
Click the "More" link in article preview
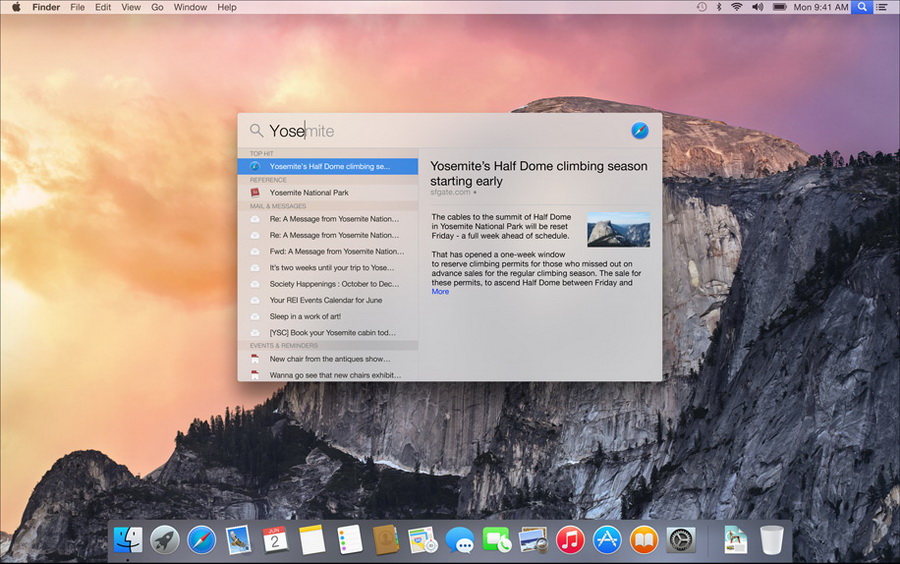[x=440, y=291]
